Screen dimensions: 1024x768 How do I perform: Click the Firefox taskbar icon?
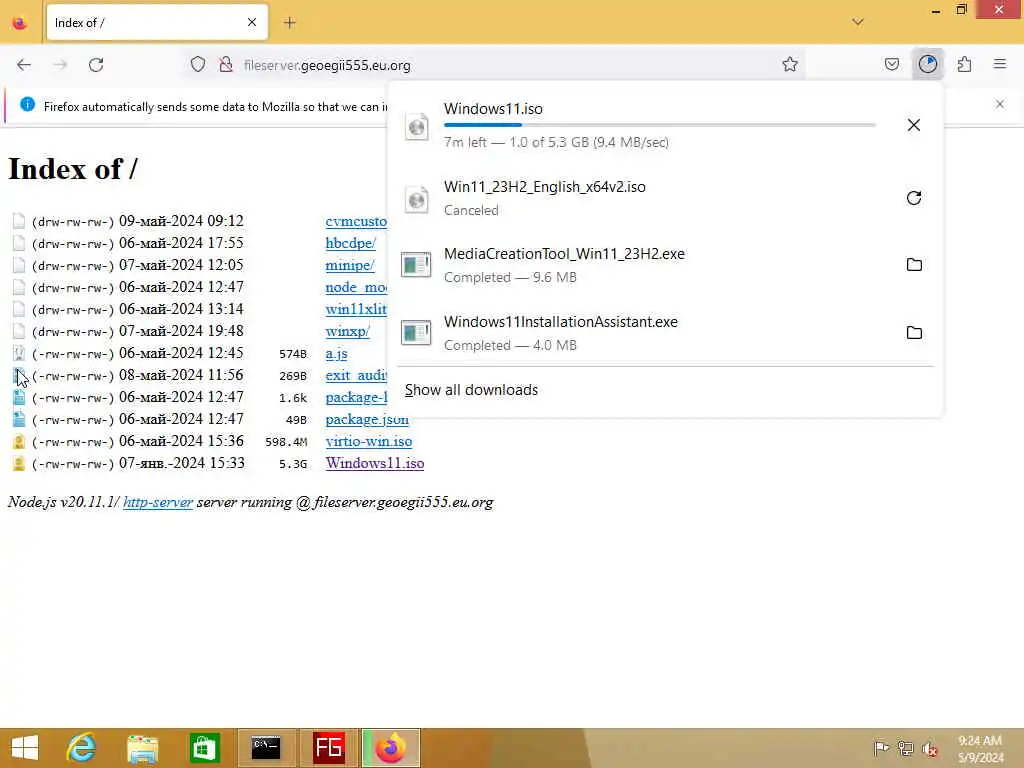point(391,748)
